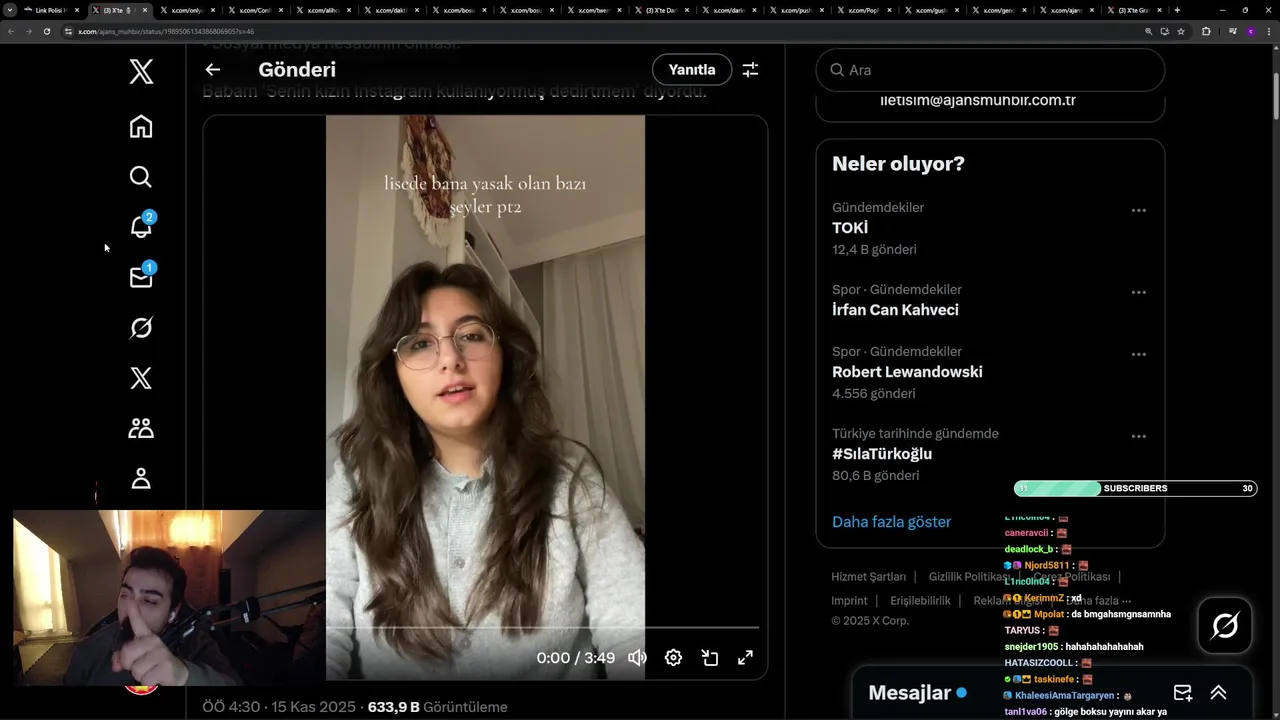Click the '12,4 B gönderi' count
This screenshot has width=1280, height=720.
coord(874,250)
